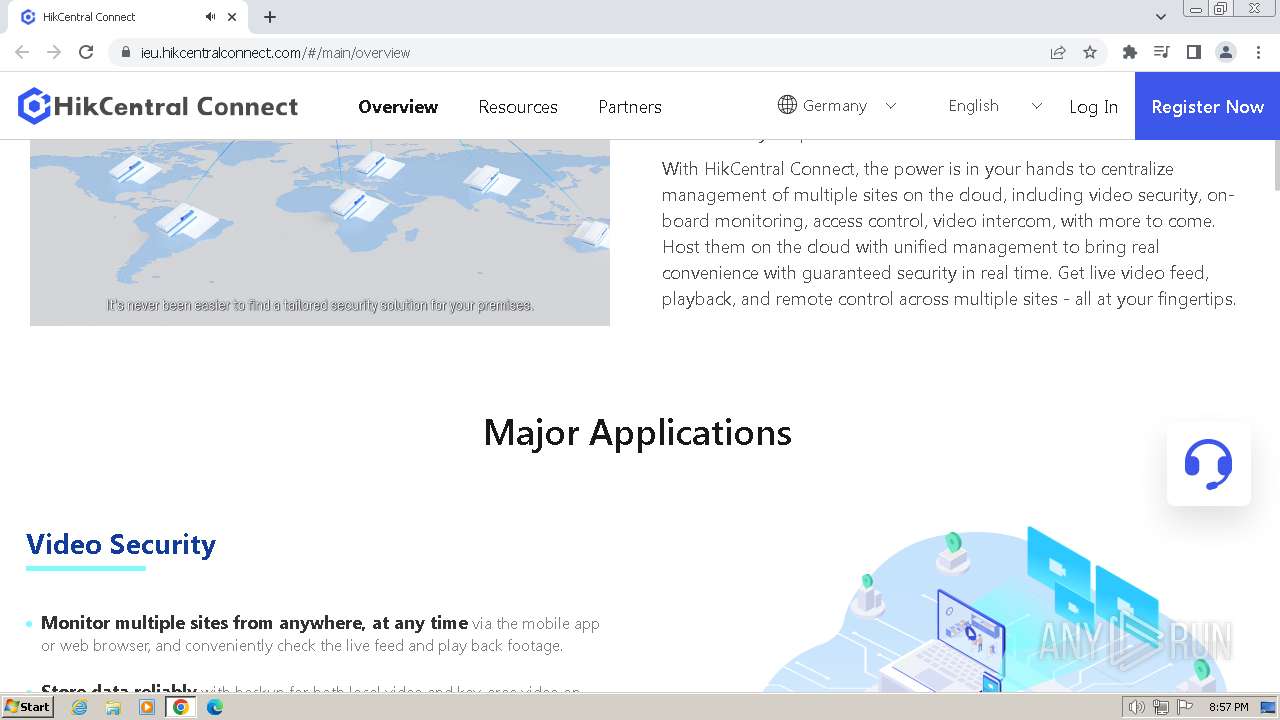Click the lock site-info icon
1280x720 pixels.
click(x=126, y=52)
